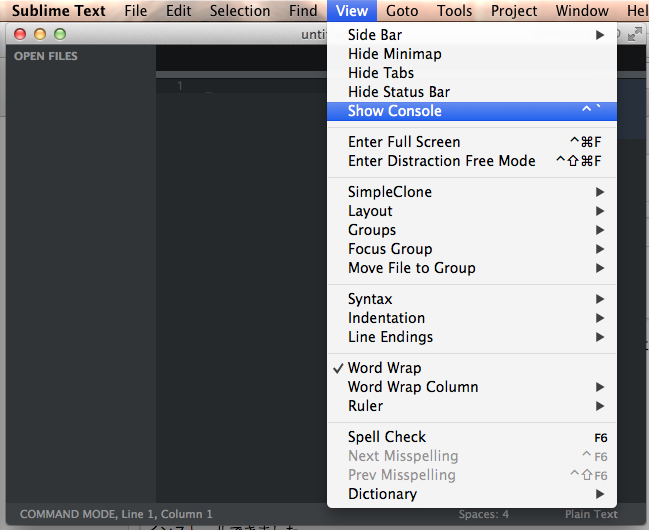Expand Move File to Group submenu

472,268
